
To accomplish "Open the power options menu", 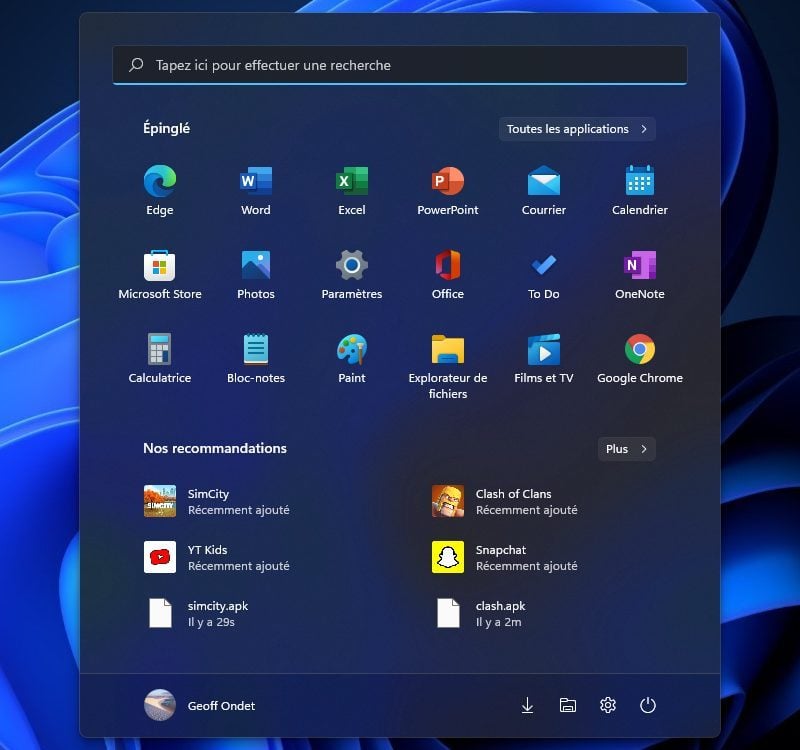I will [647, 705].
